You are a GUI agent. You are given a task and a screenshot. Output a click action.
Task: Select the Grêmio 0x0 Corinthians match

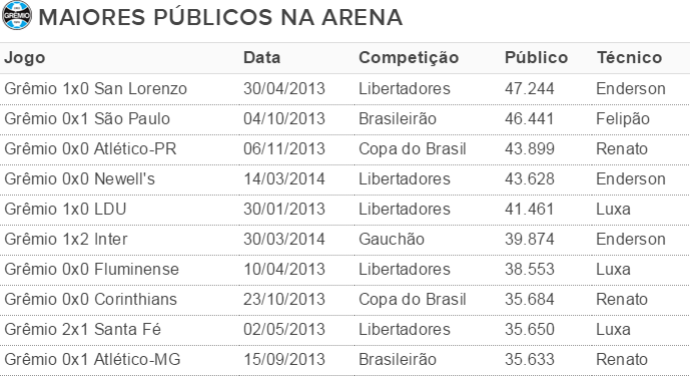pyautogui.click(x=91, y=299)
